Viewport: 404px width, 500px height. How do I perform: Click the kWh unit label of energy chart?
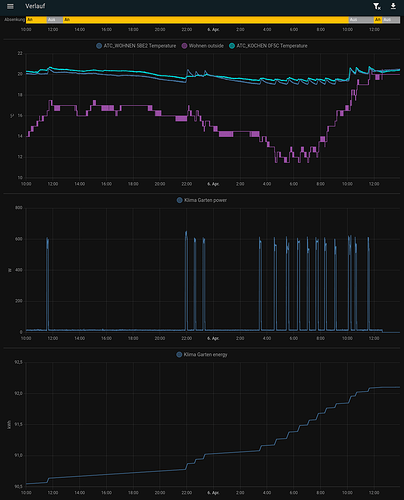pyautogui.click(x=9, y=424)
